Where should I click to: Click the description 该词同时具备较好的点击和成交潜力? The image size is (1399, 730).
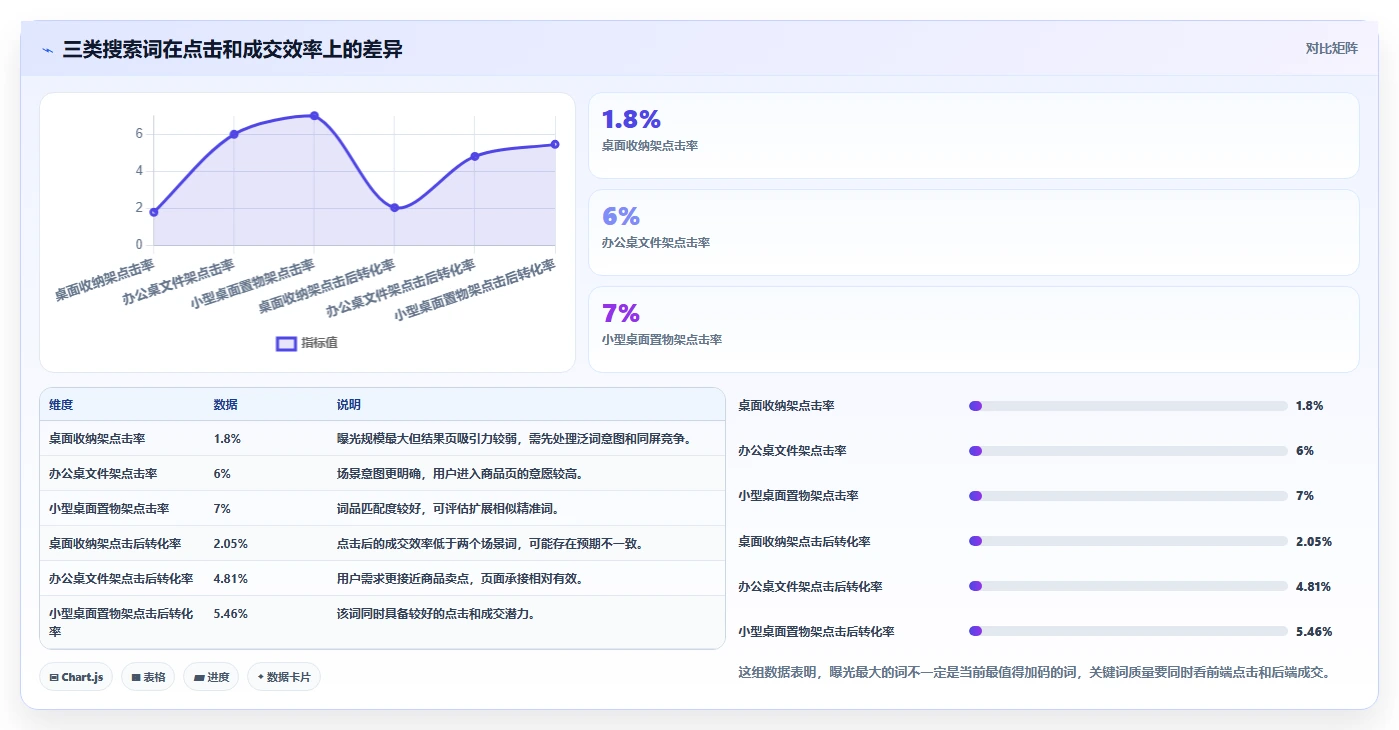(x=436, y=613)
